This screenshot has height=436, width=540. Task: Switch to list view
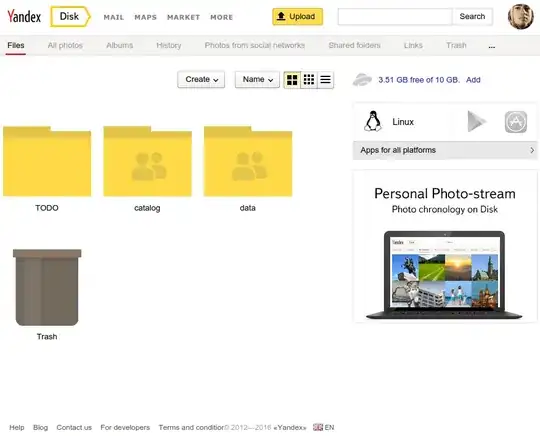325,80
